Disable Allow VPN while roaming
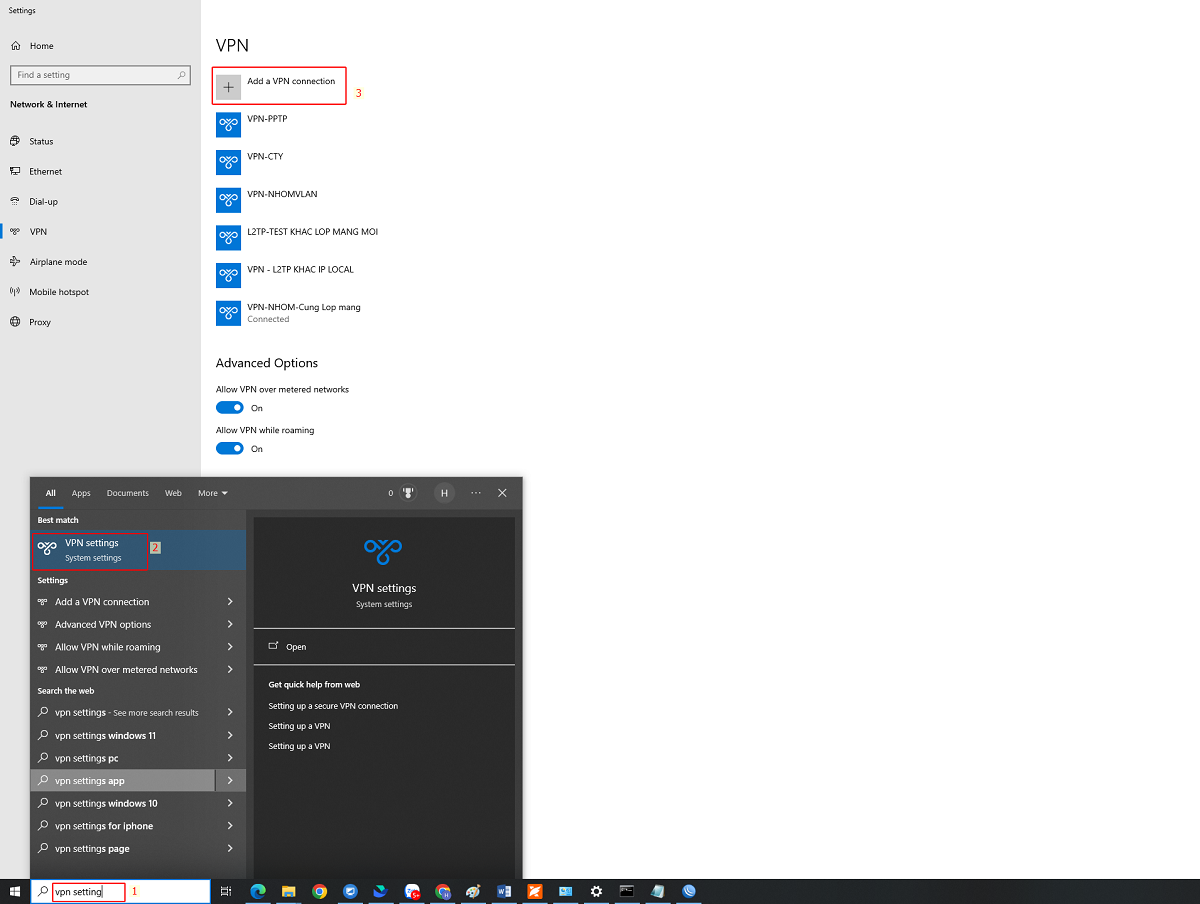 (x=231, y=448)
